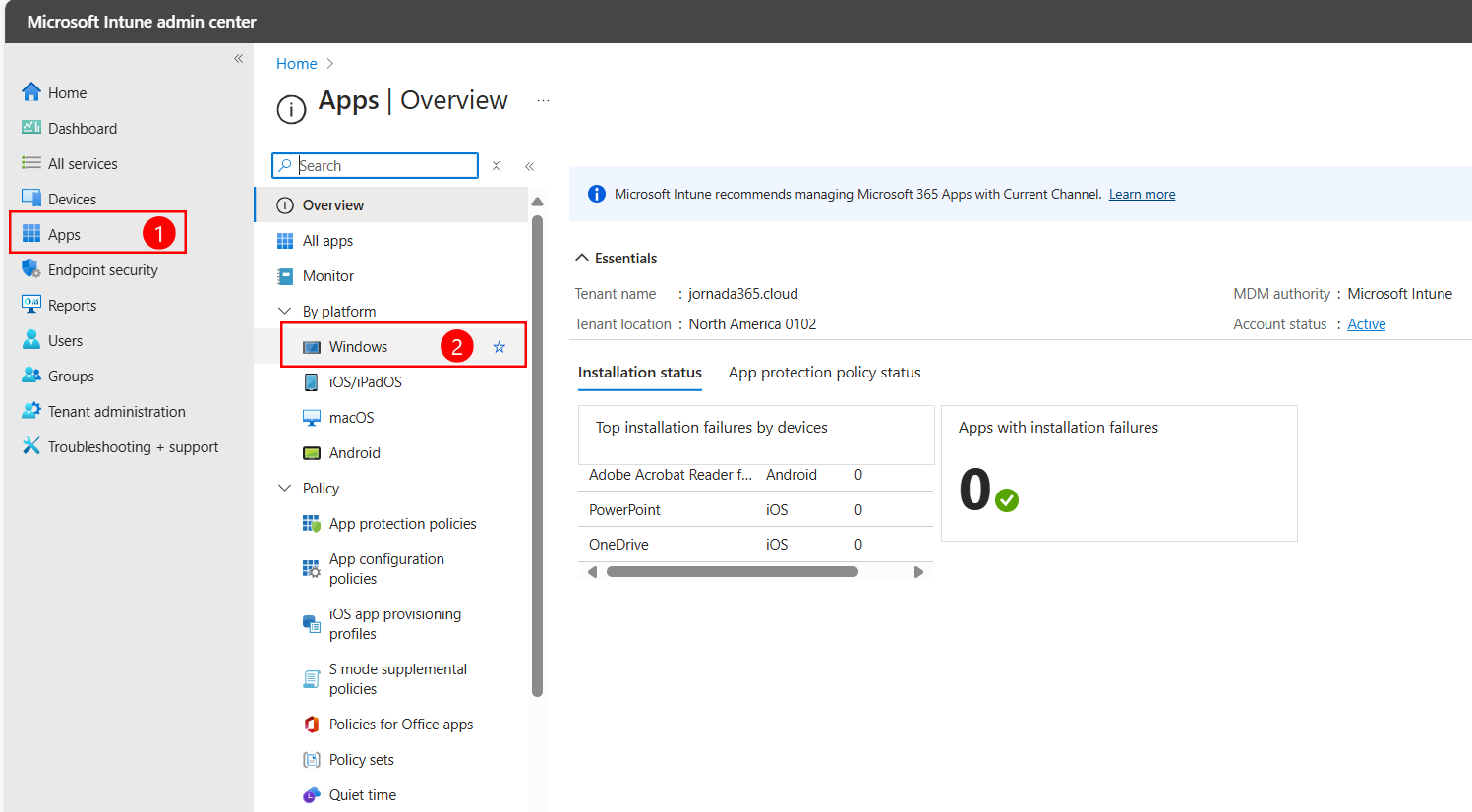Open the Endpoint security shield icon
This screenshot has height=812, width=1472.
[x=31, y=269]
